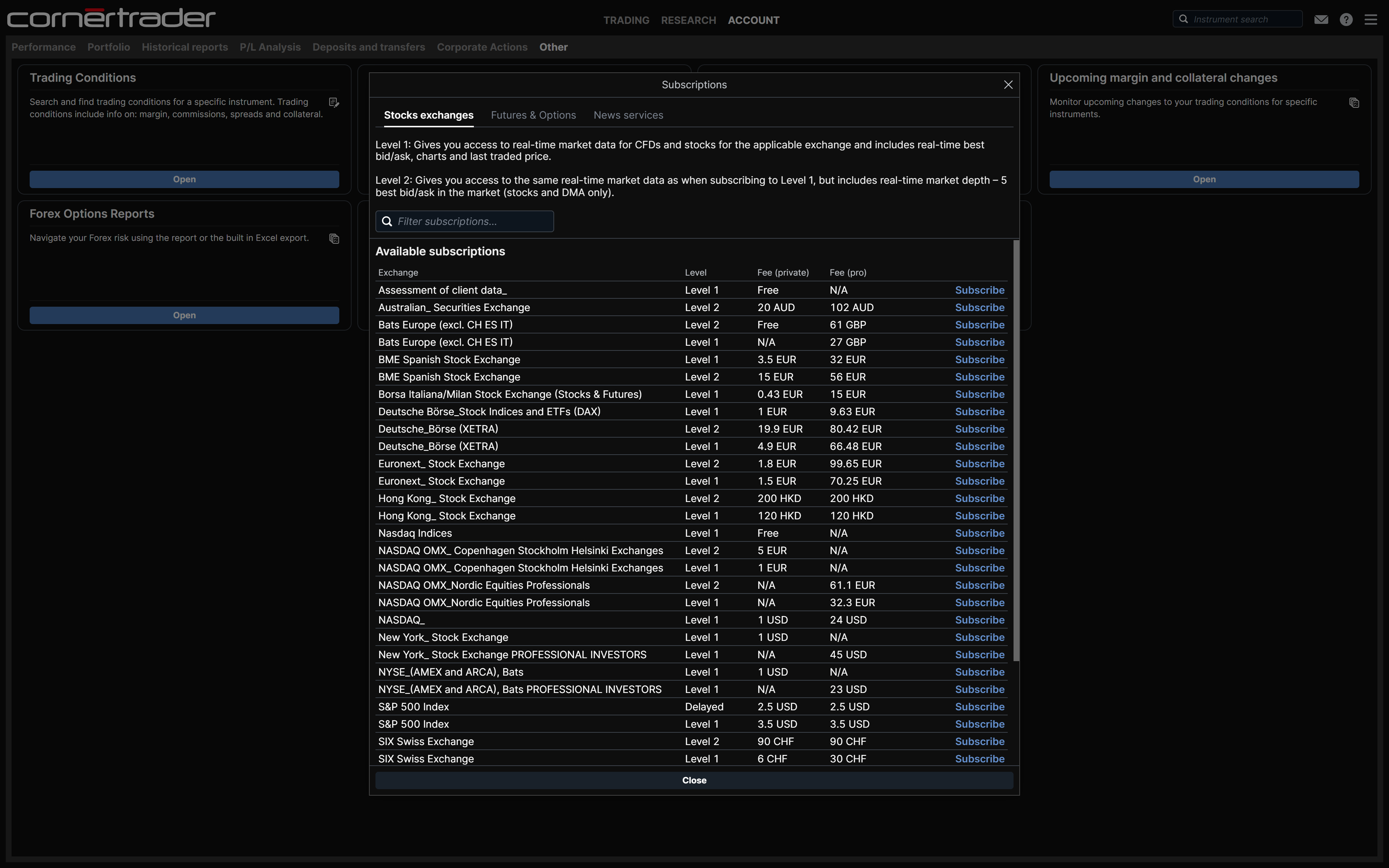This screenshot has height=868, width=1389.
Task: Open the RESEARCH main menu
Action: 688,20
